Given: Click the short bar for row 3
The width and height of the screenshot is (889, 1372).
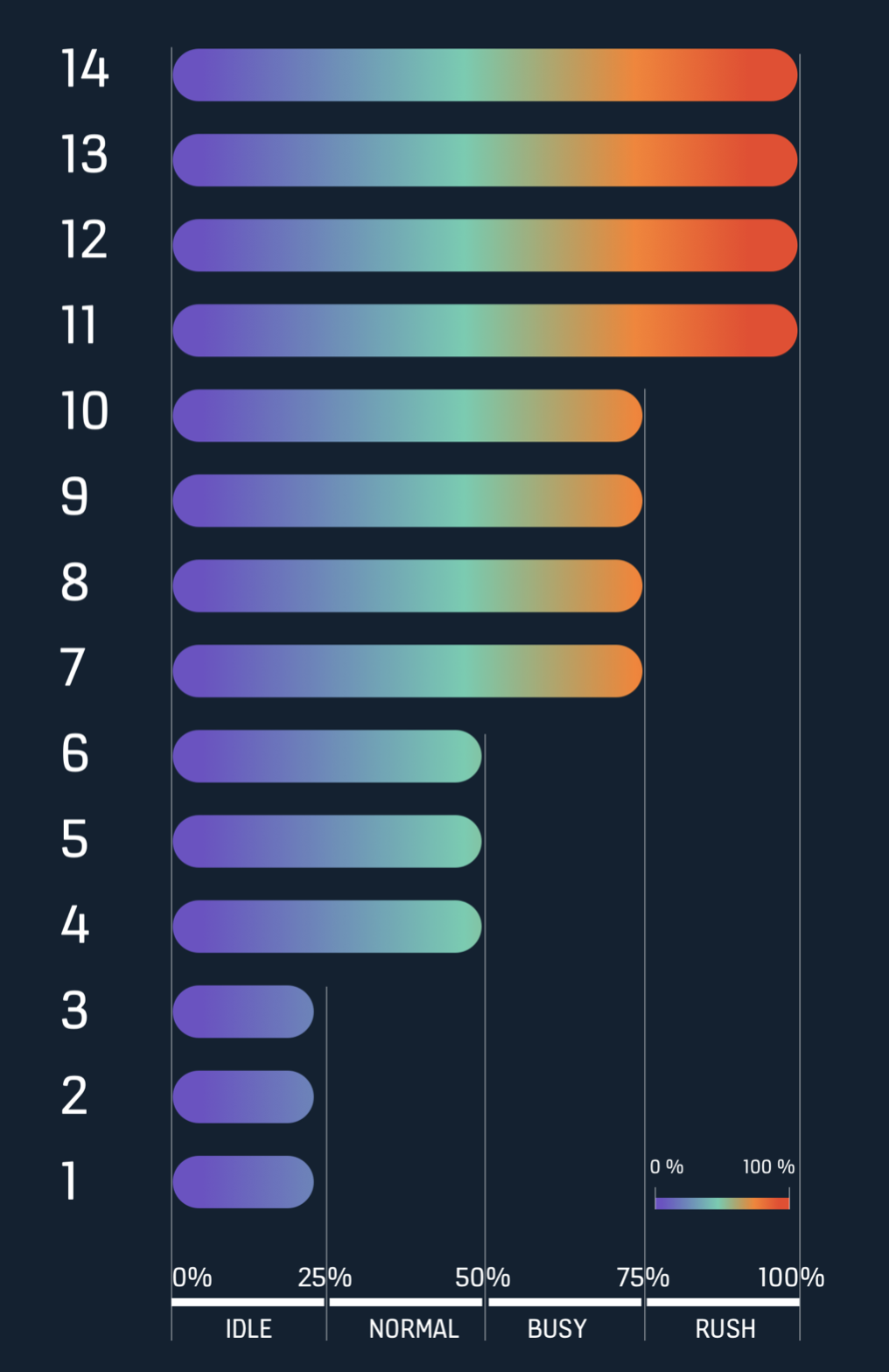Looking at the screenshot, I should pyautogui.click(x=242, y=1011).
